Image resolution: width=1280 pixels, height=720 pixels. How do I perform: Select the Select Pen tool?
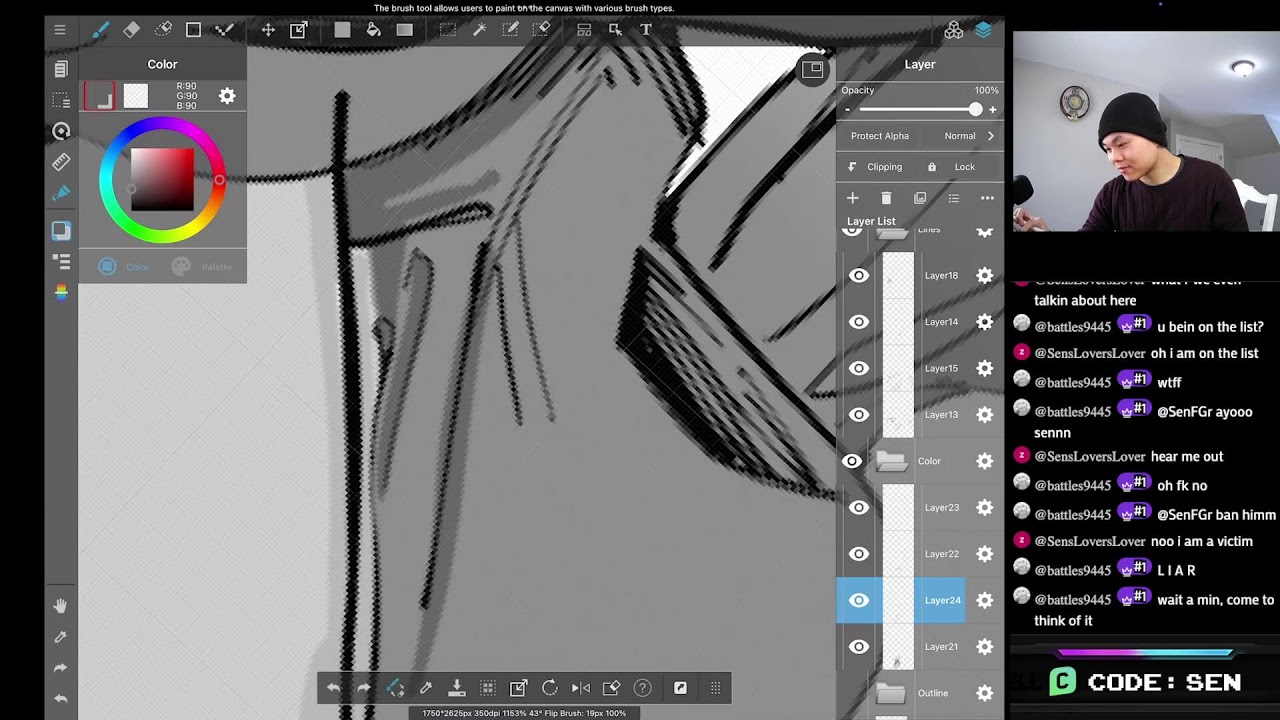[510, 30]
